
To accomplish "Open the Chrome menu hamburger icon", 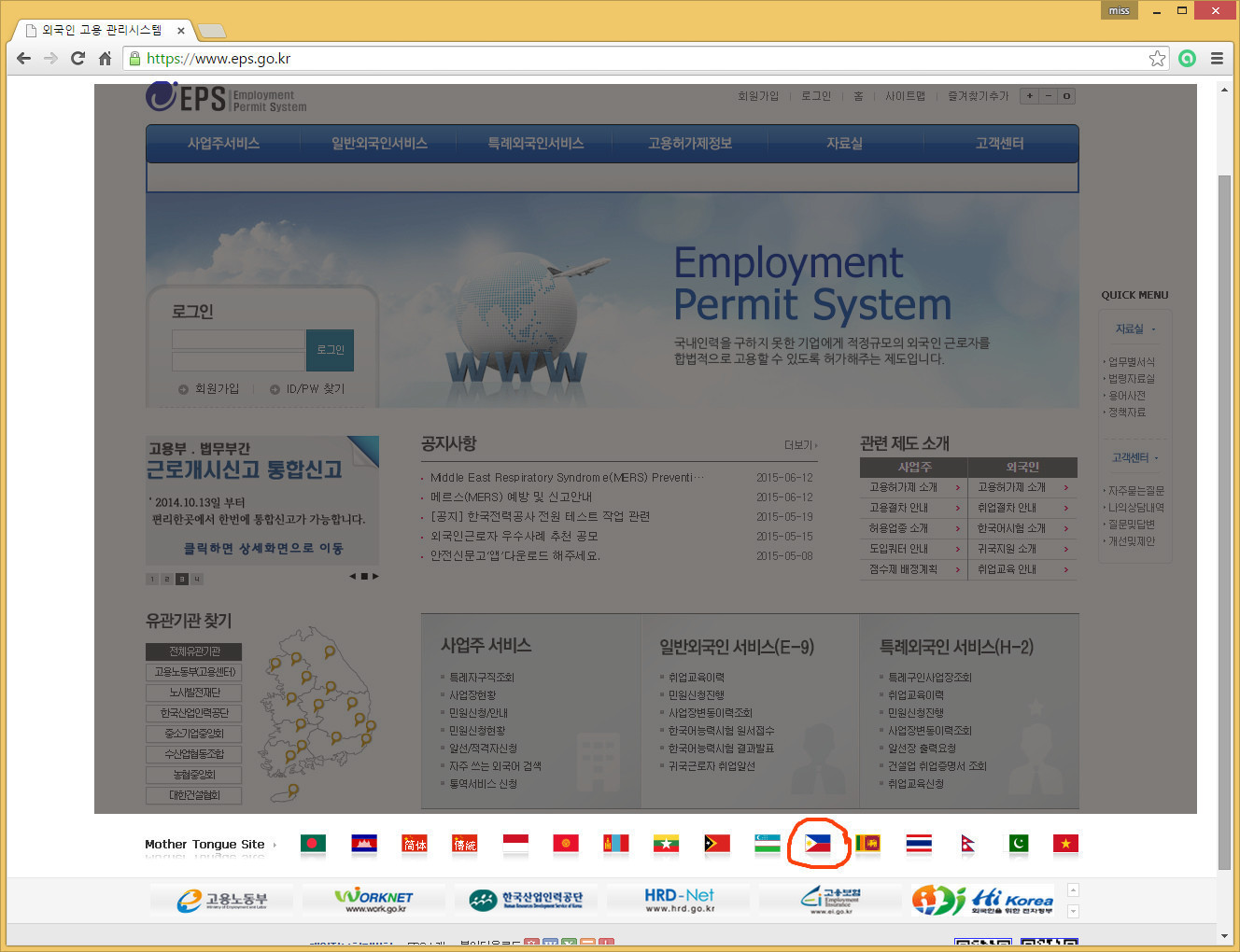I will point(1217,58).
